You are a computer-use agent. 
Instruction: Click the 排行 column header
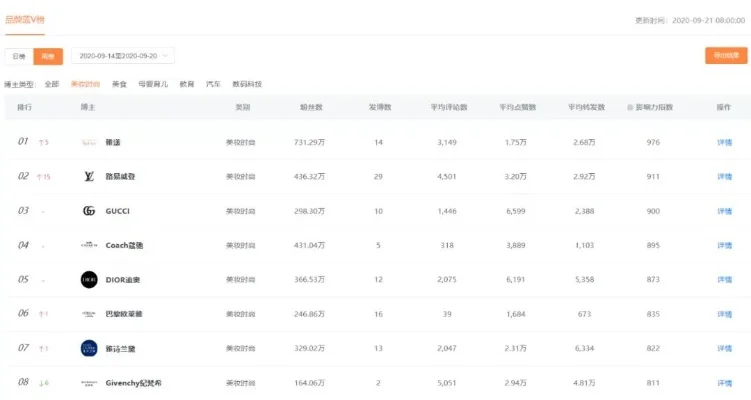click(x=24, y=107)
